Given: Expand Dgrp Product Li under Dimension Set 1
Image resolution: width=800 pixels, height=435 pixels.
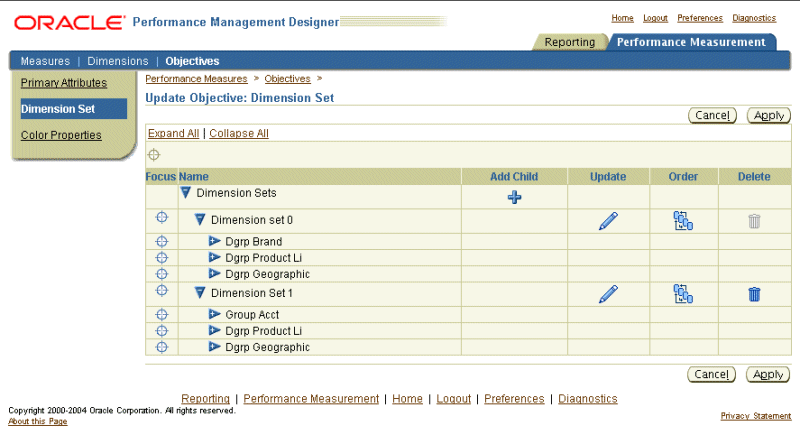Looking at the screenshot, I should coord(214,330).
